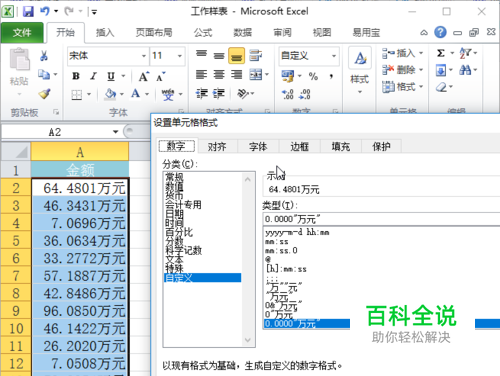Open number format dropdown 自定义
Viewport: 500px width, 376px height.
pyautogui.click(x=334, y=56)
